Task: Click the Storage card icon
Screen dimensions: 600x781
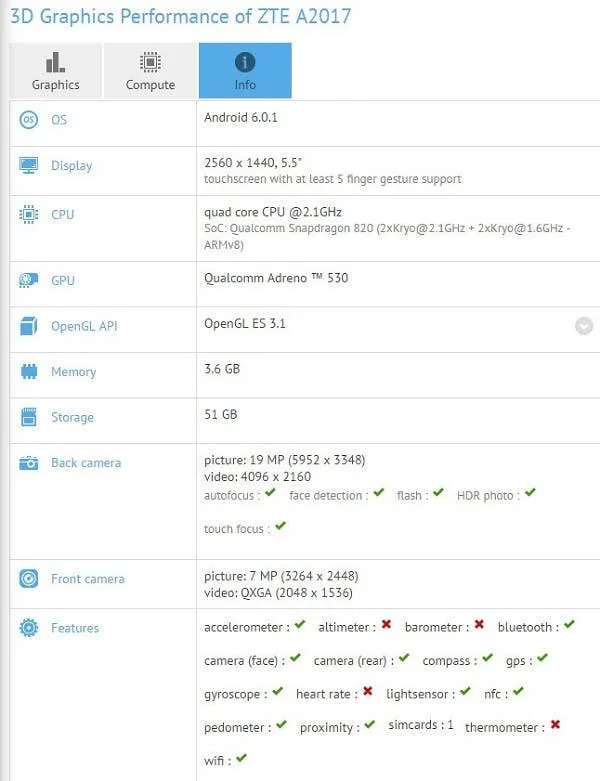Action: (x=28, y=417)
